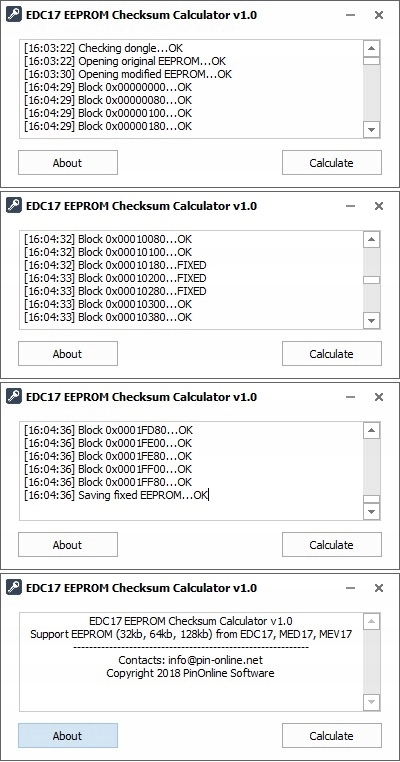
Task: Click the scroll-up arrow in the 'Checking dongle' log
Action: coord(371,48)
